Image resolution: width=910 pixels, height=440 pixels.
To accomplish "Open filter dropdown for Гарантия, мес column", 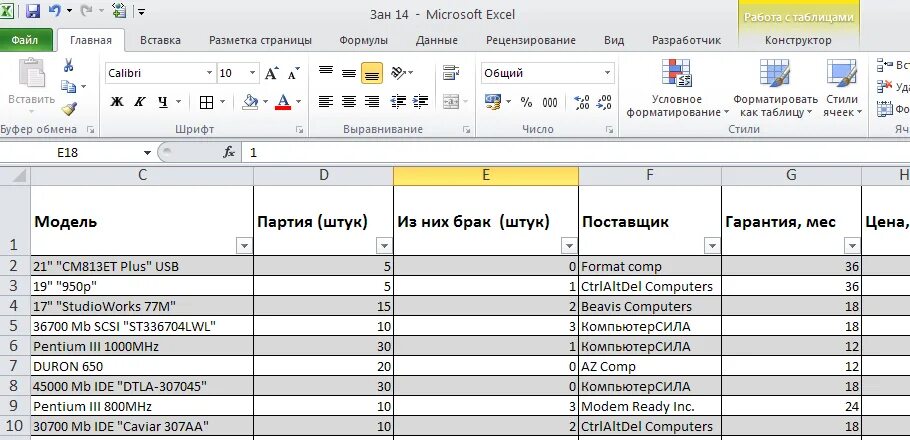I will 852,246.
